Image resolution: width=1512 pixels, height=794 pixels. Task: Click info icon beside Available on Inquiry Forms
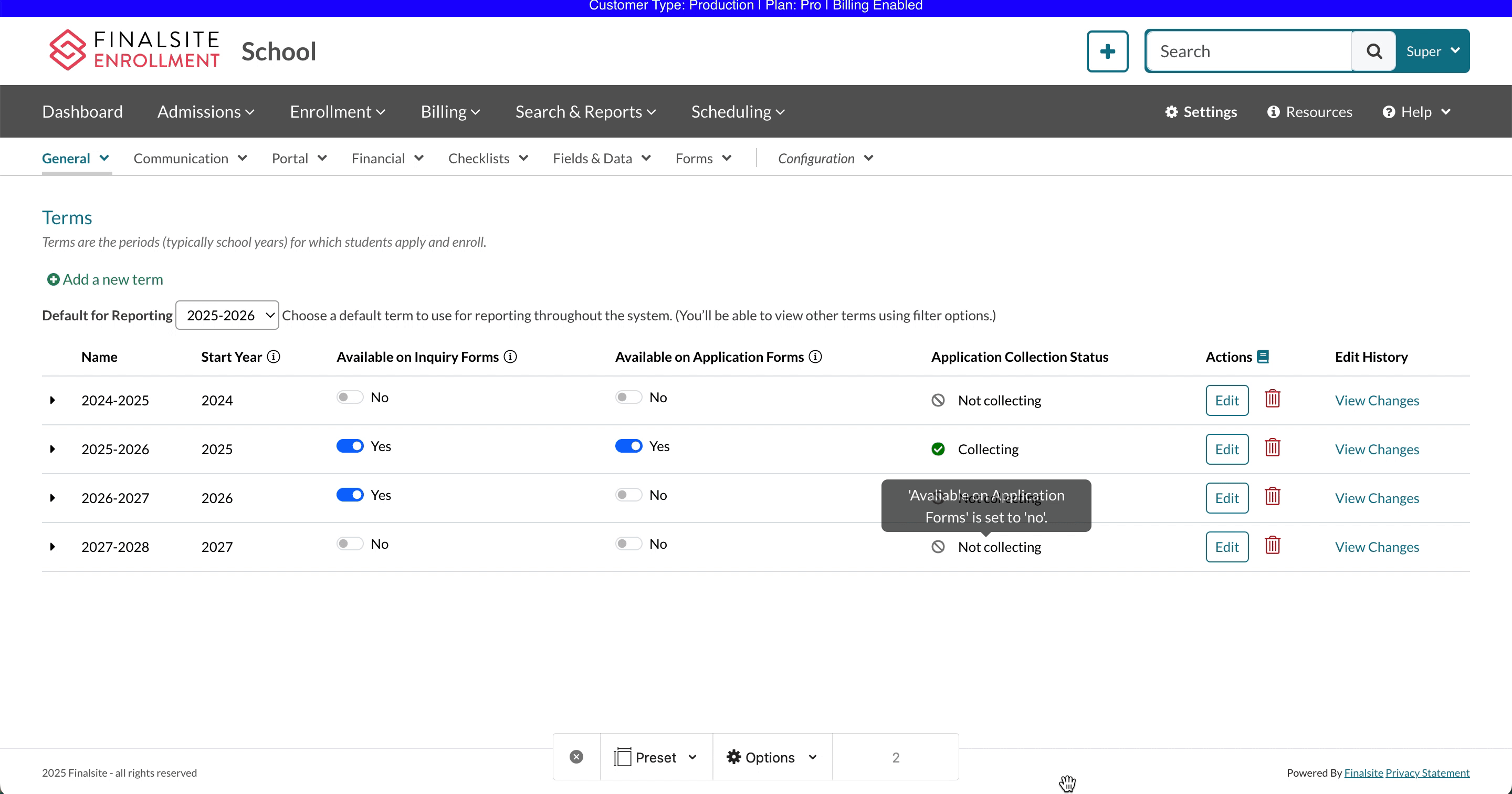click(510, 357)
